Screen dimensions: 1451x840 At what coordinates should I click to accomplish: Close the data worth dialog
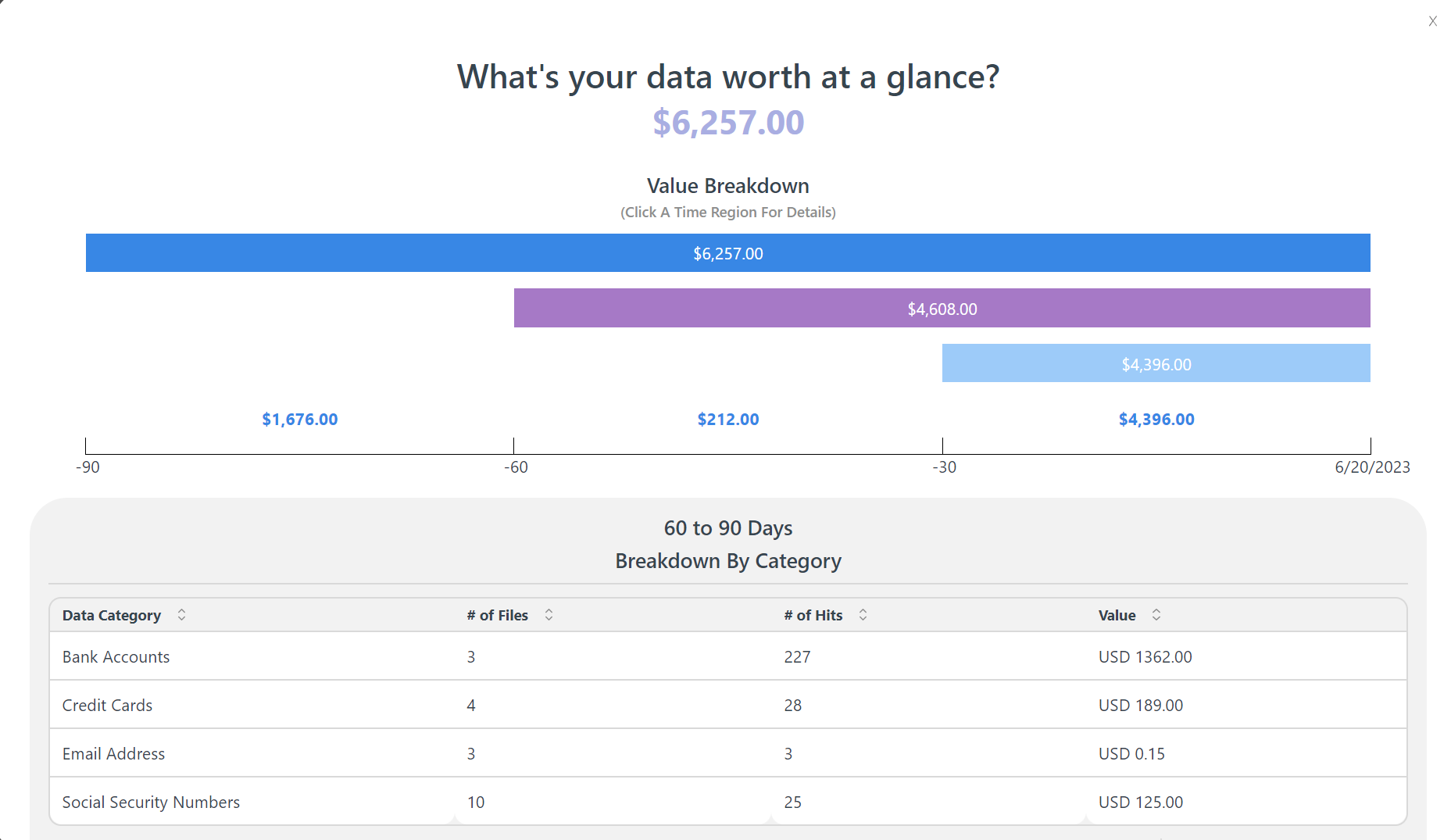coord(1432,22)
